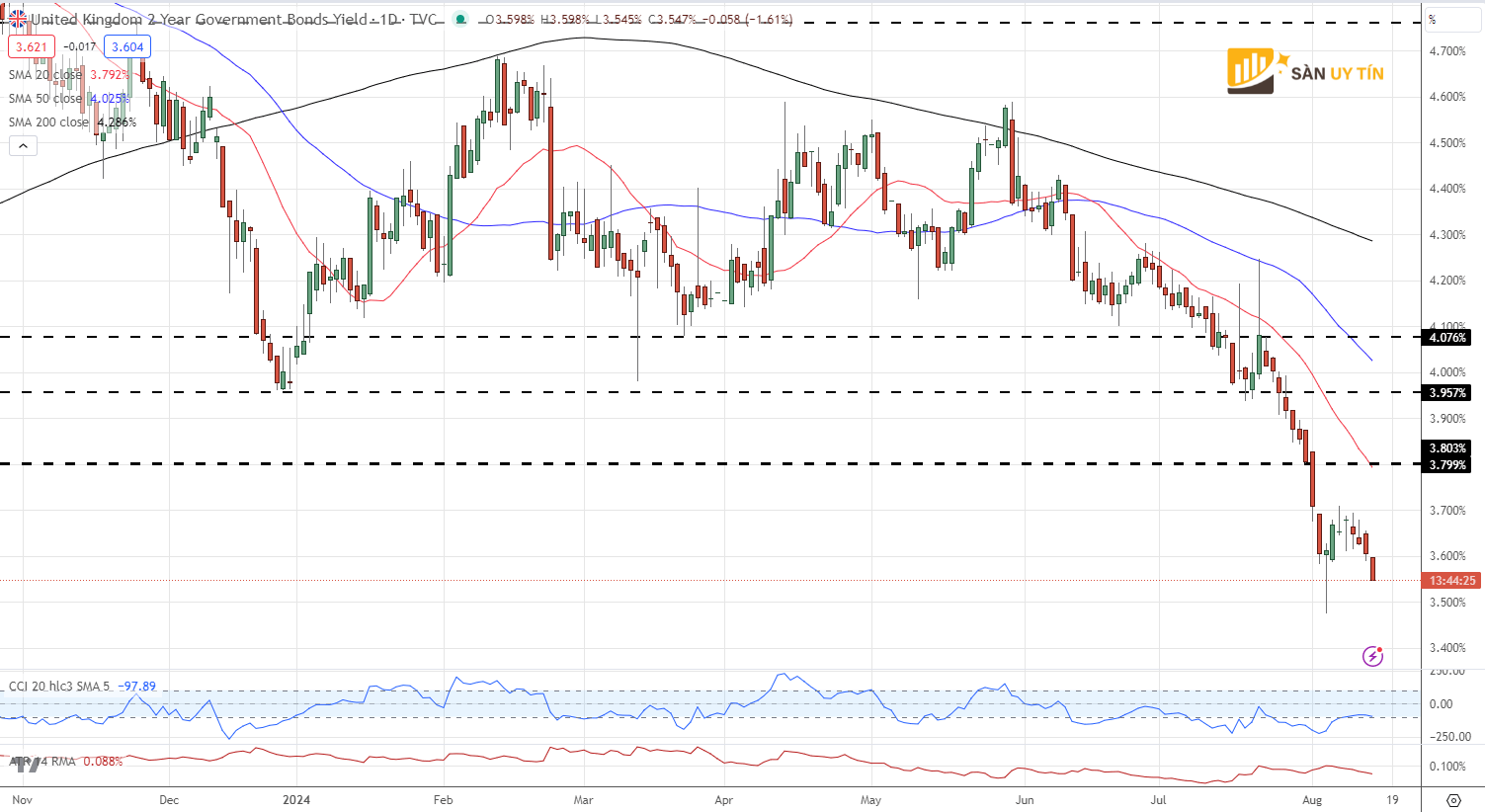Click the 4.300% axis label
Viewport: 1485px width, 812px height.
[1447, 235]
